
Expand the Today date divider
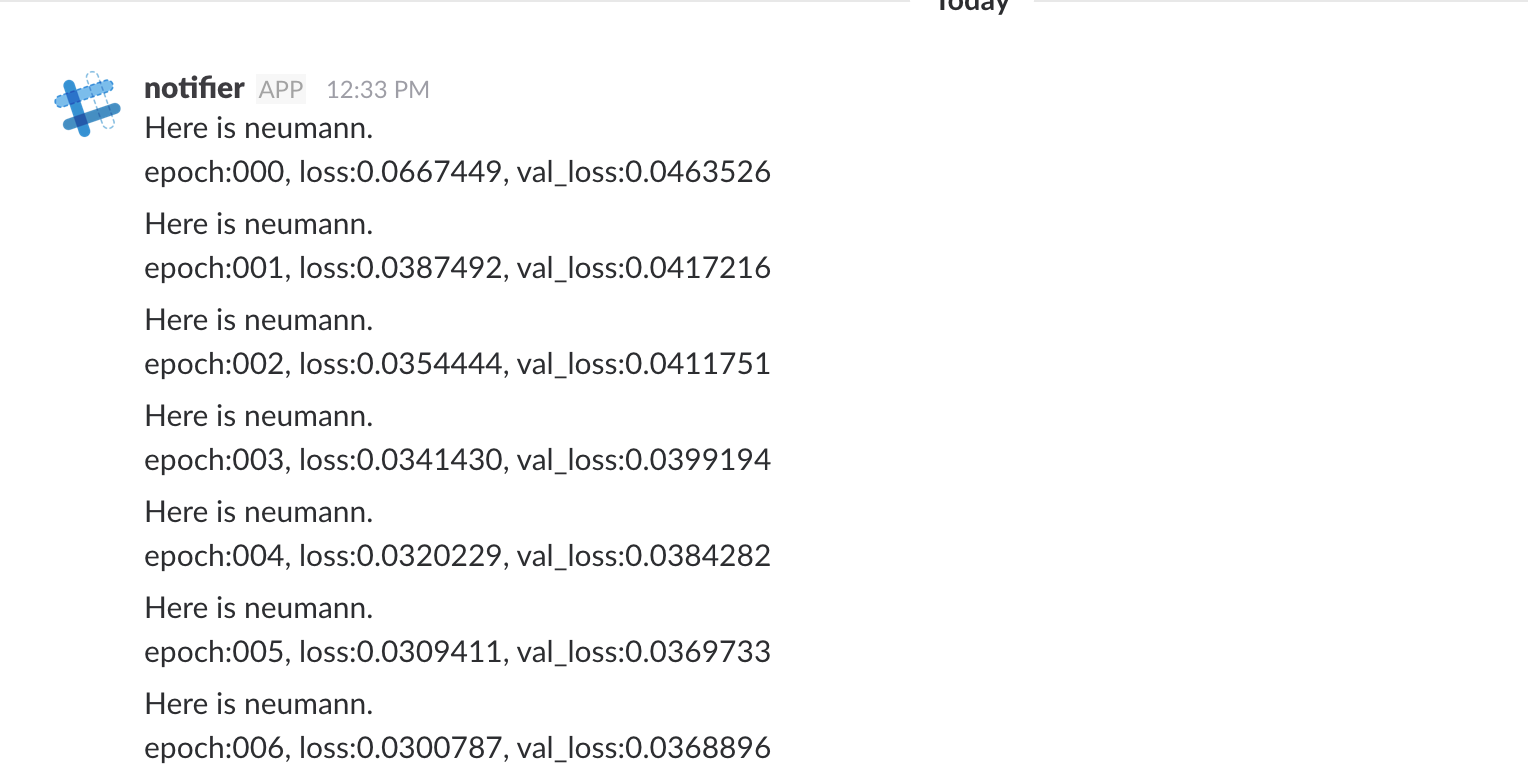coord(972,6)
